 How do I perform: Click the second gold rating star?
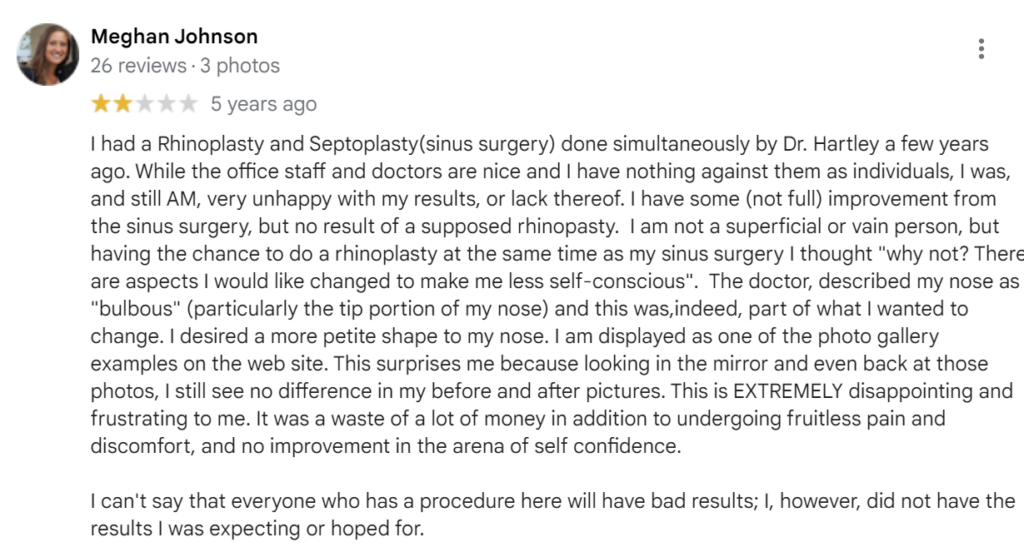(122, 104)
